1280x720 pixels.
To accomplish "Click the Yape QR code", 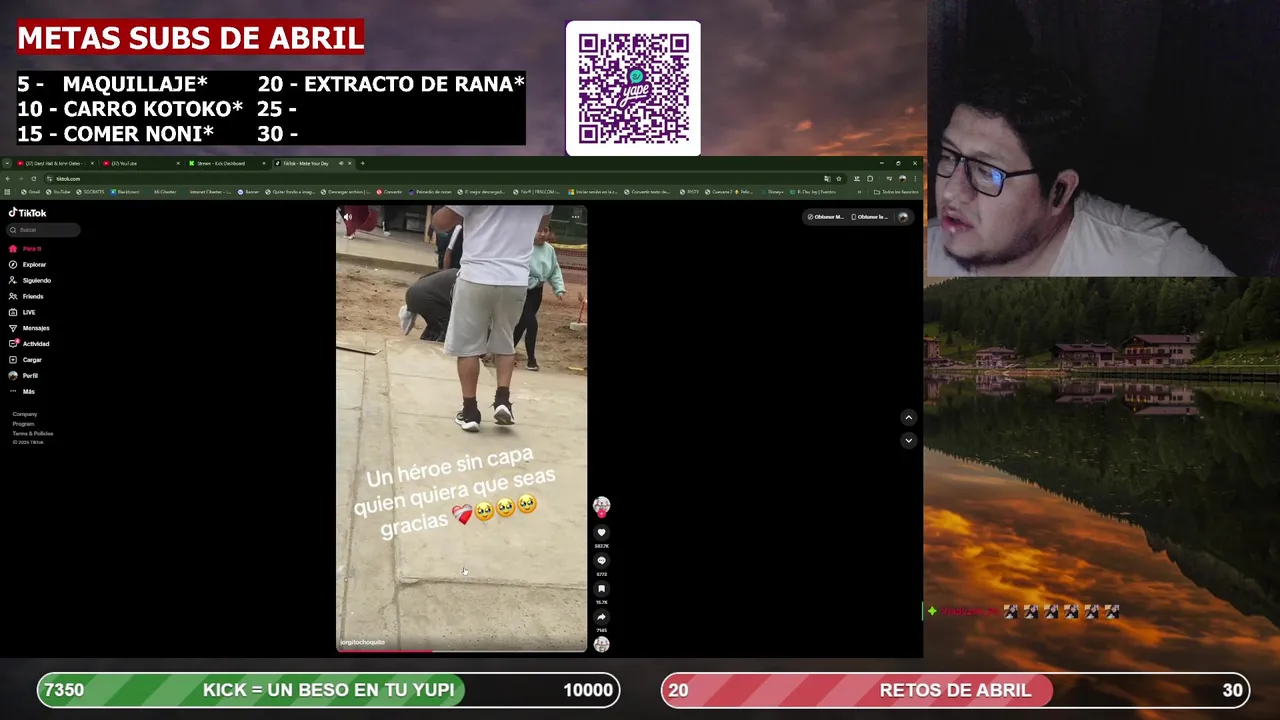I will pos(633,88).
